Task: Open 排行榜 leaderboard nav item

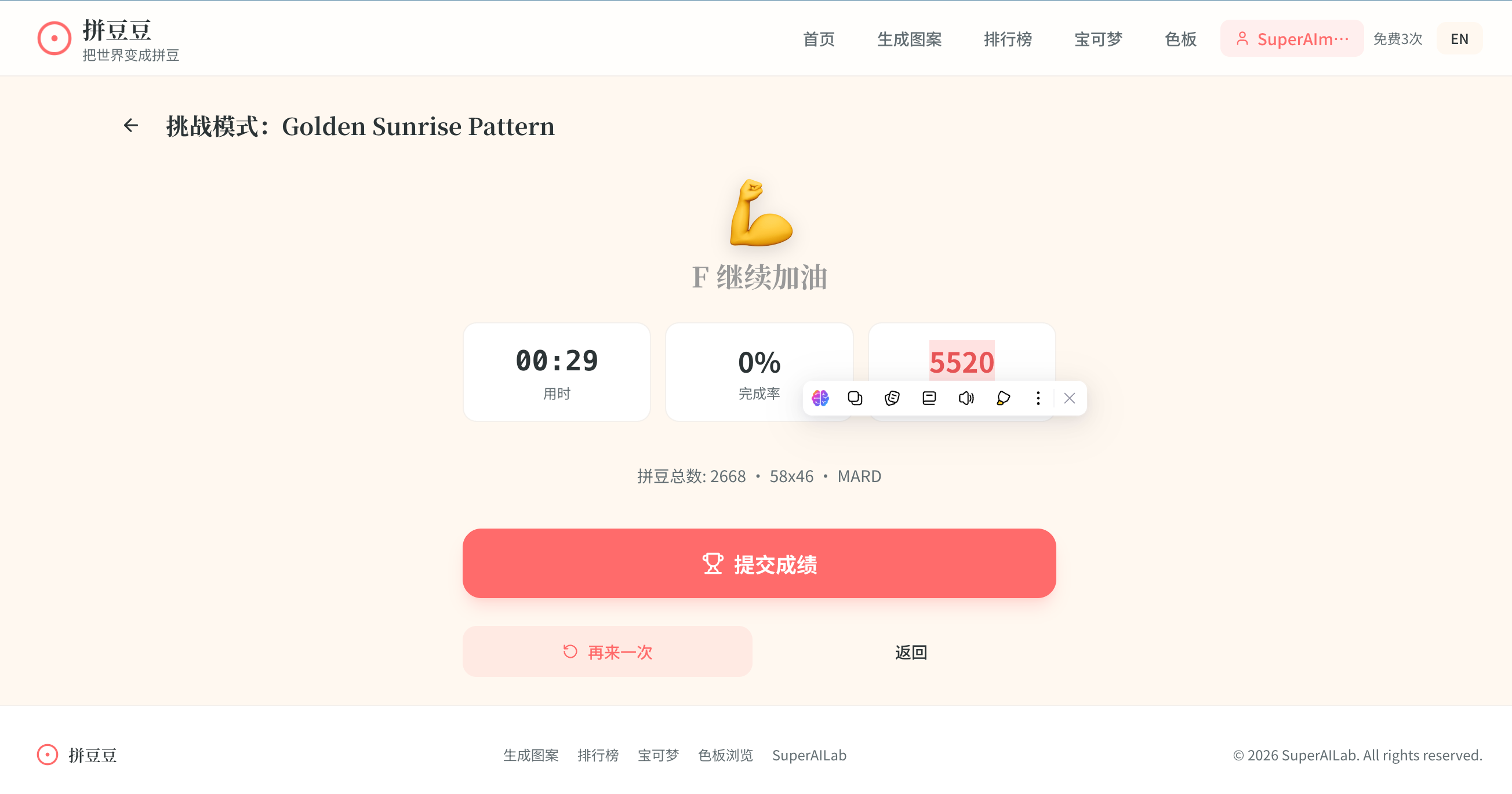Action: [x=1008, y=39]
